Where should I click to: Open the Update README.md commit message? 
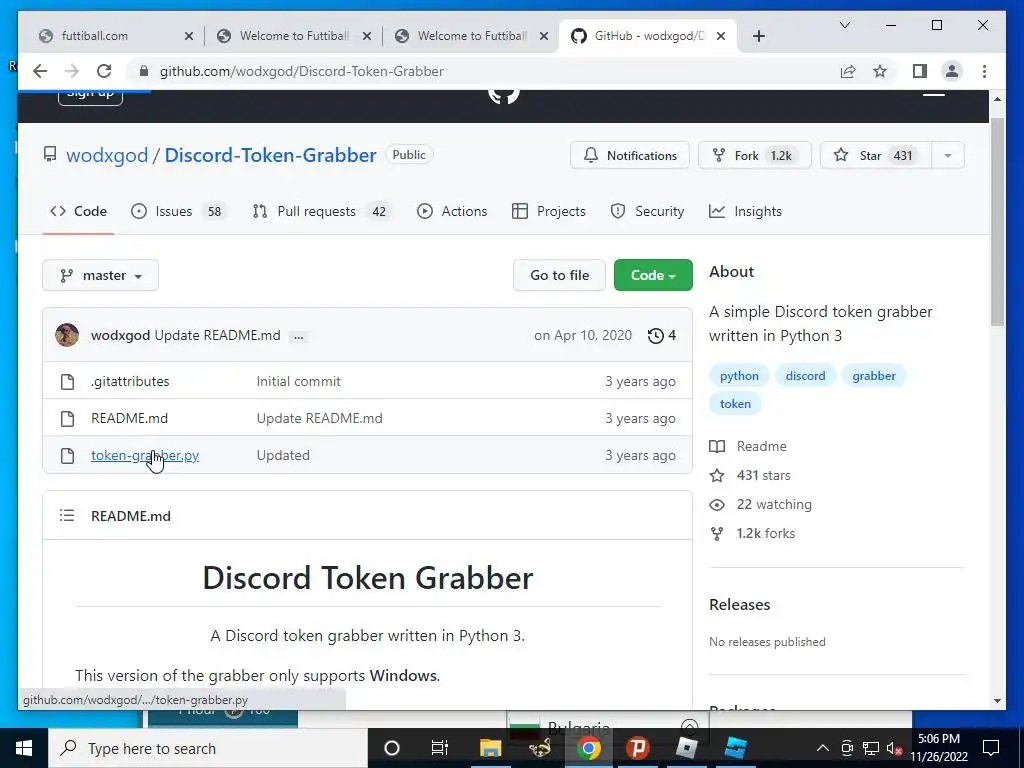pos(217,336)
